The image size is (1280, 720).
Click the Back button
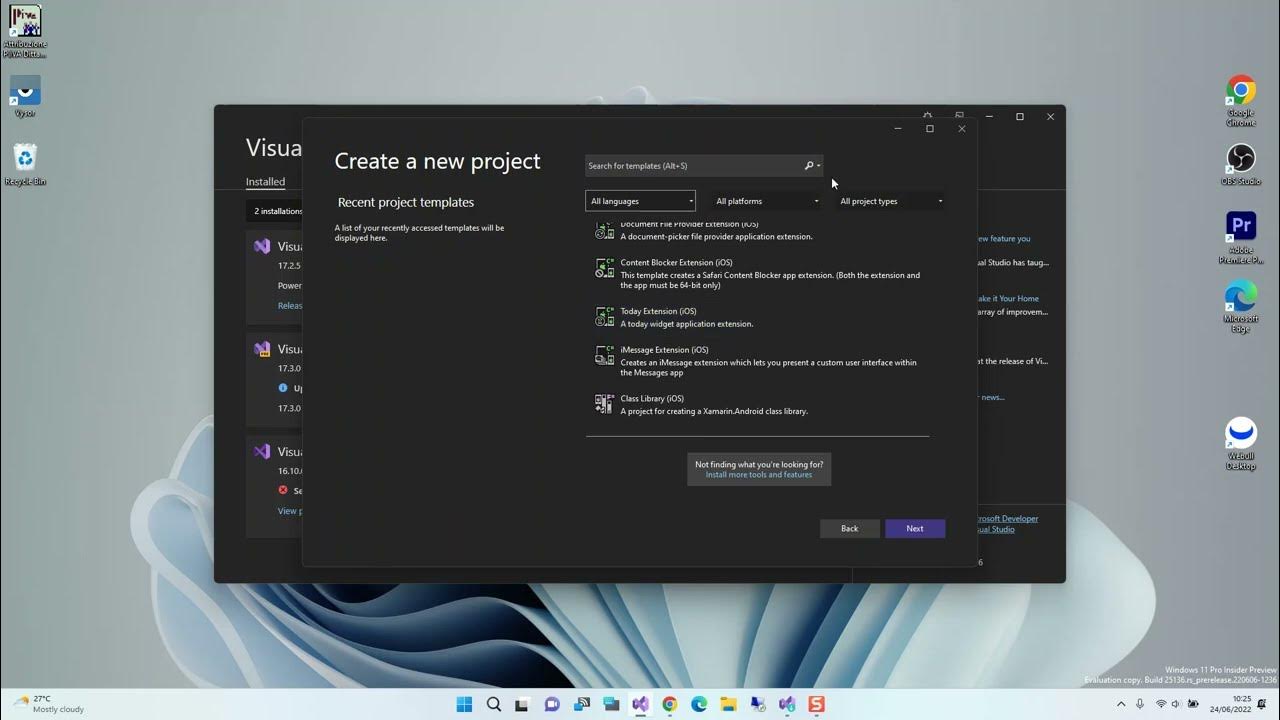[x=849, y=528]
